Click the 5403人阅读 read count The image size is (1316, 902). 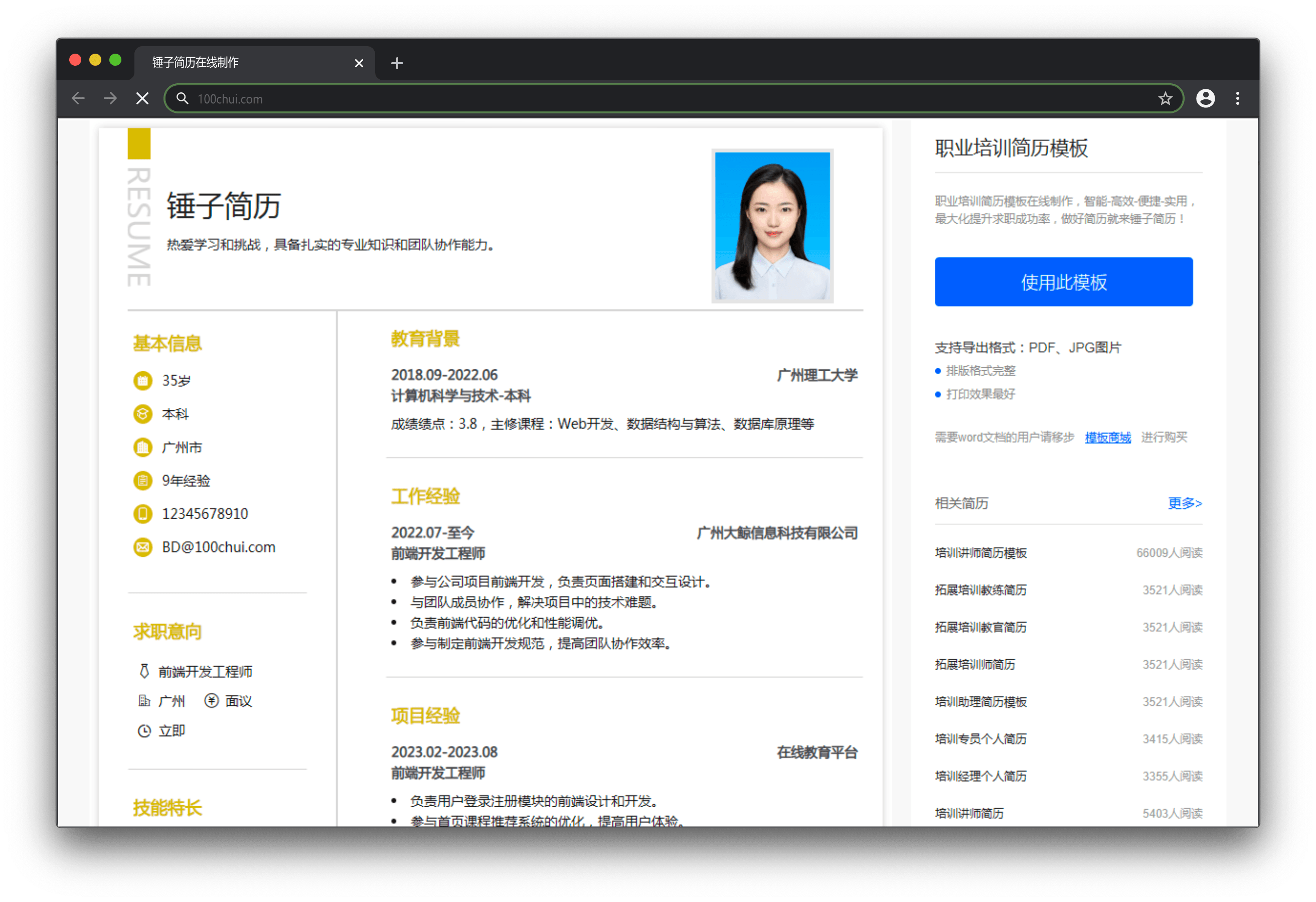(1172, 814)
